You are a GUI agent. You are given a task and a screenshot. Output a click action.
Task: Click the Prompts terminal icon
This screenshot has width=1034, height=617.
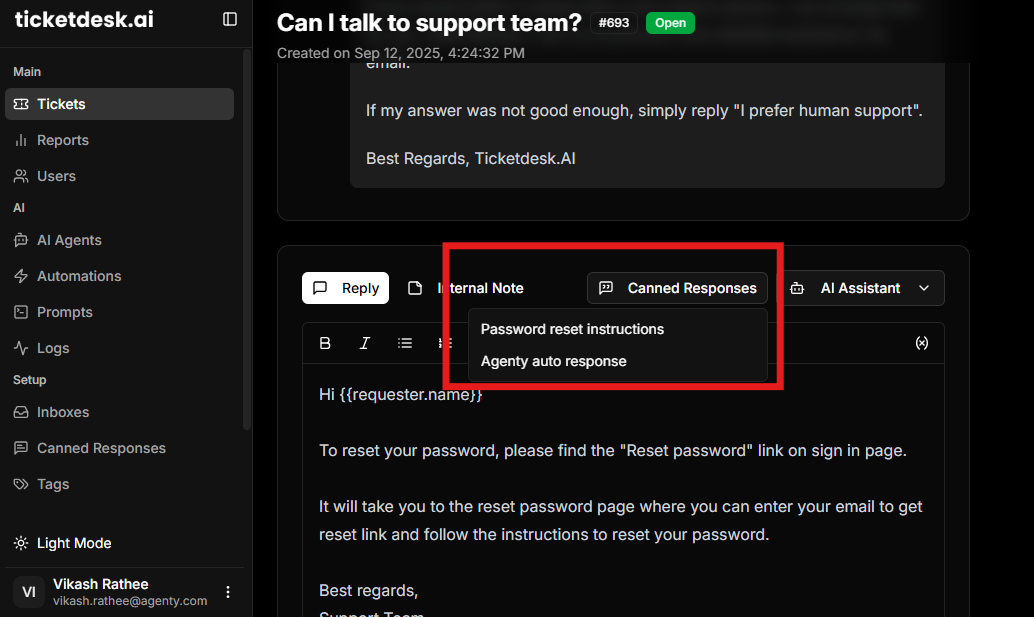(21, 312)
